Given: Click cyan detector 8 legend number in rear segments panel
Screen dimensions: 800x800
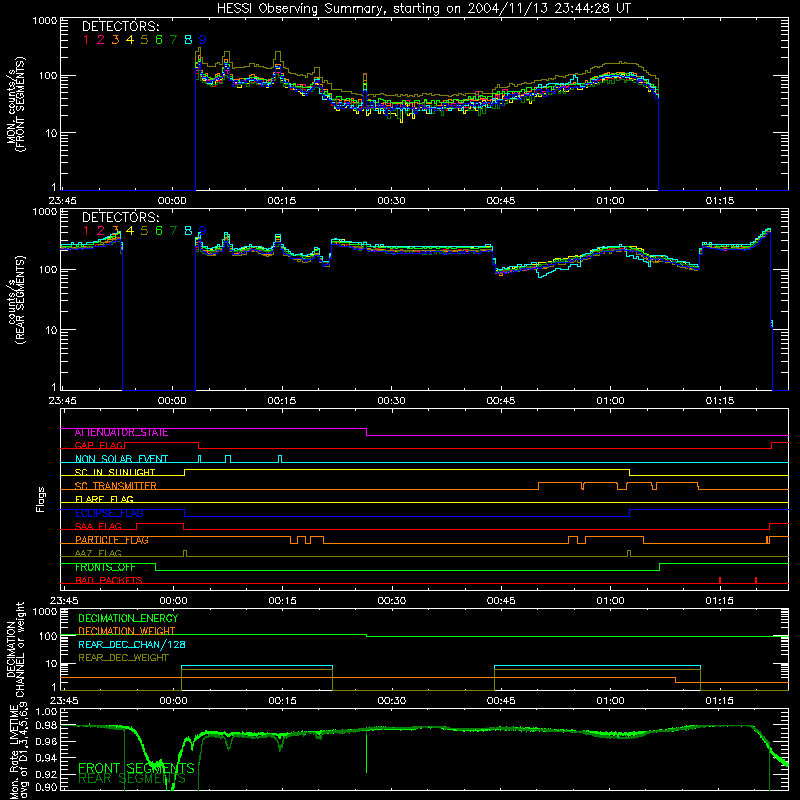Looking at the screenshot, I should click(188, 231).
